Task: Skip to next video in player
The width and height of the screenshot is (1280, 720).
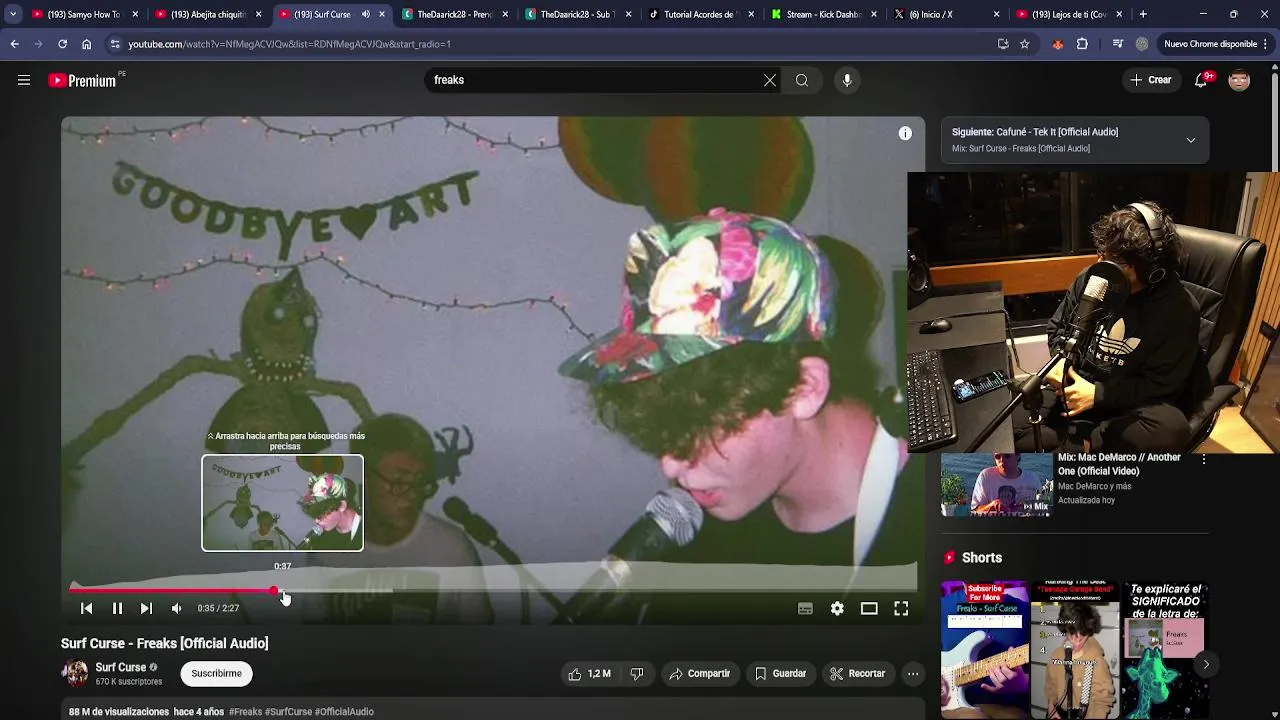Action: (x=146, y=608)
